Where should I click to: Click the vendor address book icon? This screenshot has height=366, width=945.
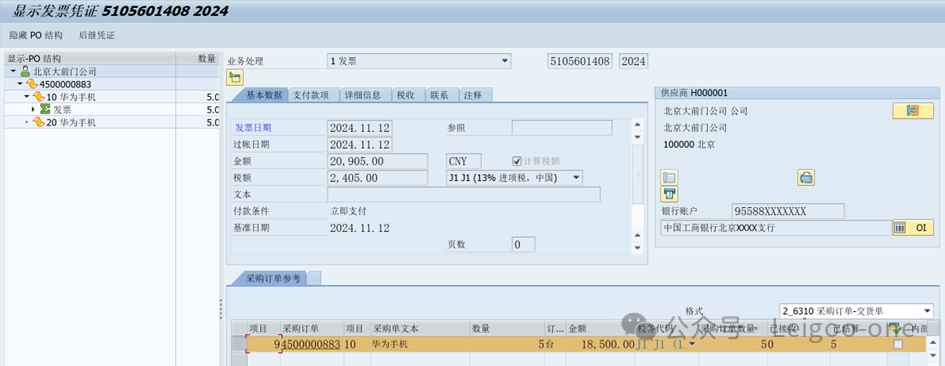point(669,177)
